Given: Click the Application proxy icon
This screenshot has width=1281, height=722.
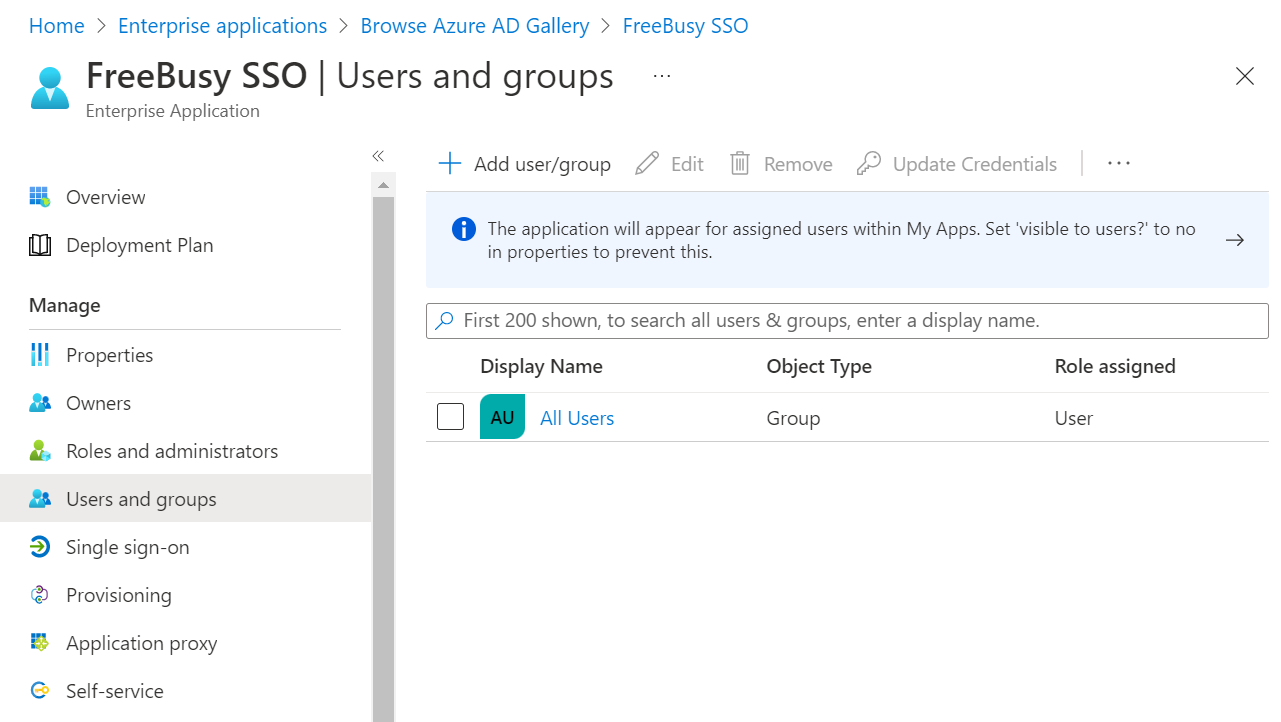Looking at the screenshot, I should pos(40,643).
